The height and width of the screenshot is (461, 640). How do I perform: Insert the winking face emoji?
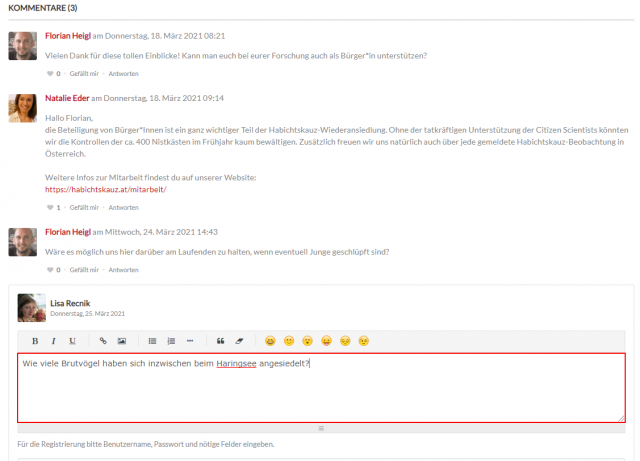[x=364, y=341]
